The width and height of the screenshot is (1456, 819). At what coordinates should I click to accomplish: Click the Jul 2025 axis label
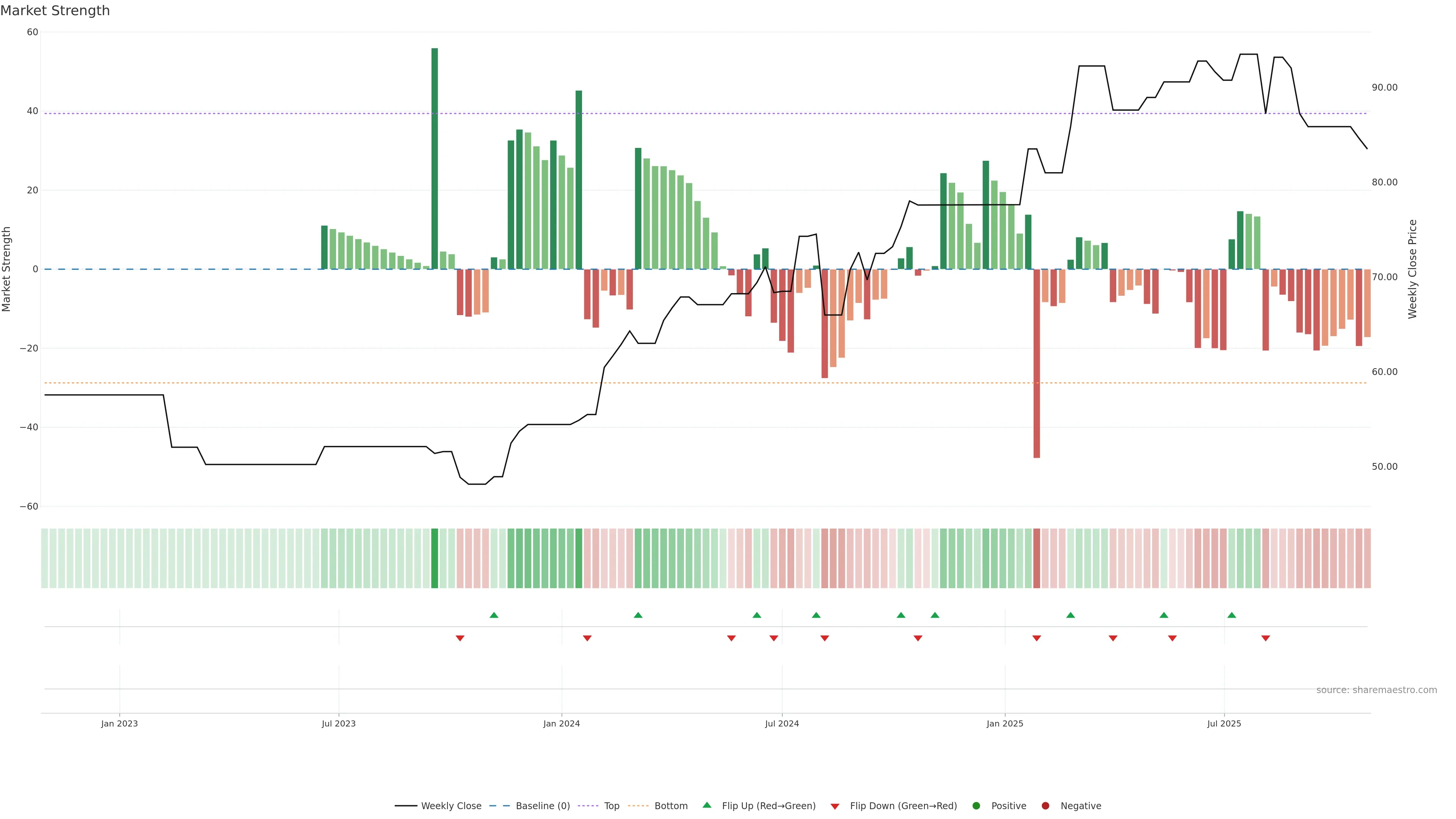coord(1224,723)
